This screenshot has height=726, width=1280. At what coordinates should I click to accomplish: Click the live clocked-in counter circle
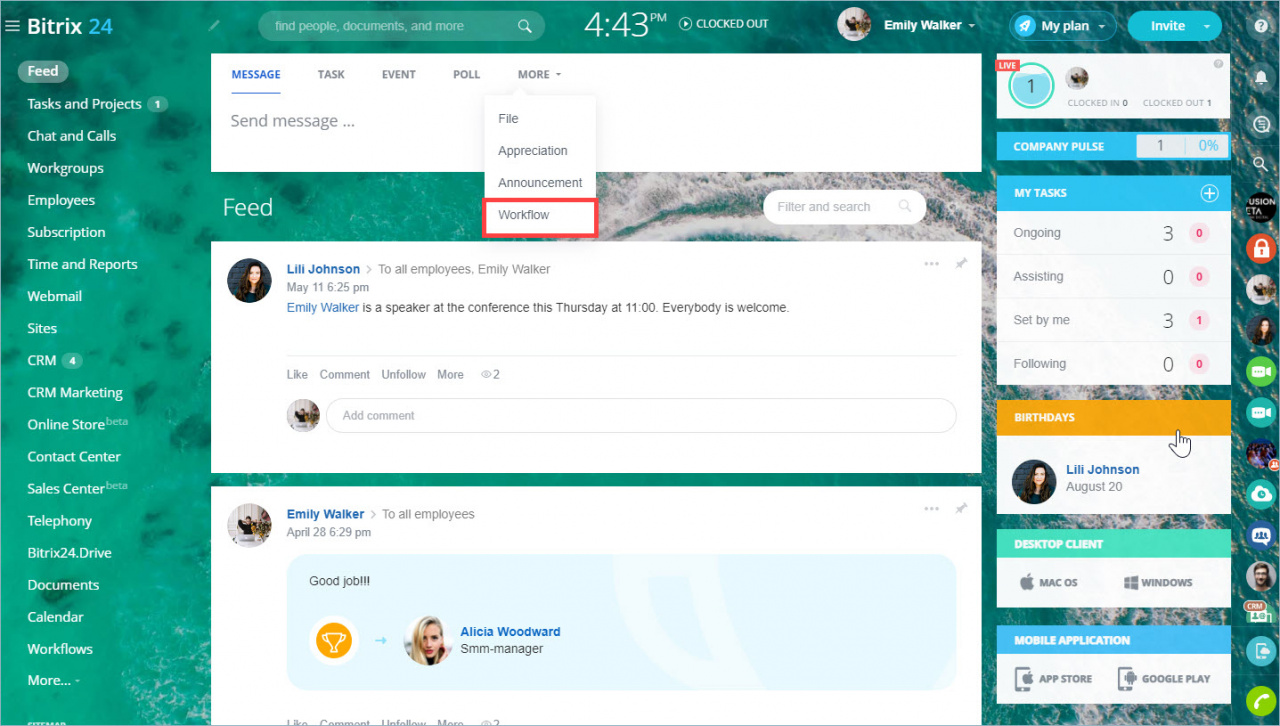click(1031, 87)
